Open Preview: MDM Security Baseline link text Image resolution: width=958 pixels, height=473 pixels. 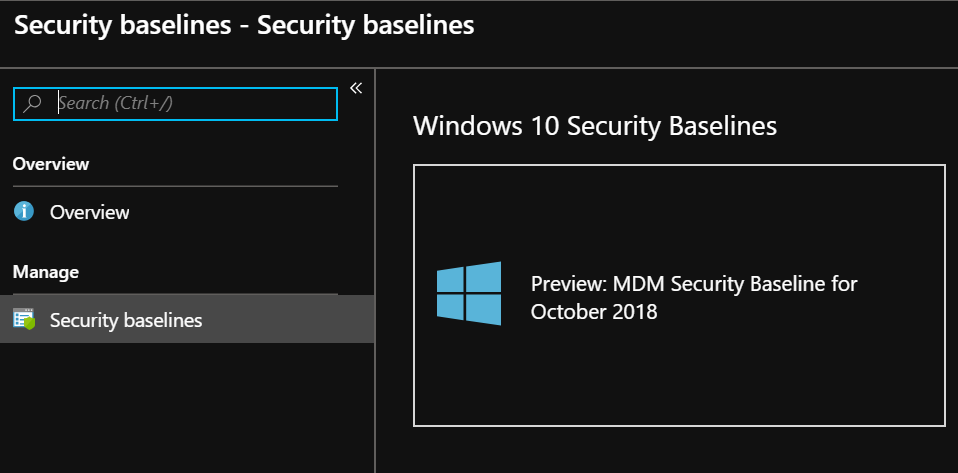point(693,284)
